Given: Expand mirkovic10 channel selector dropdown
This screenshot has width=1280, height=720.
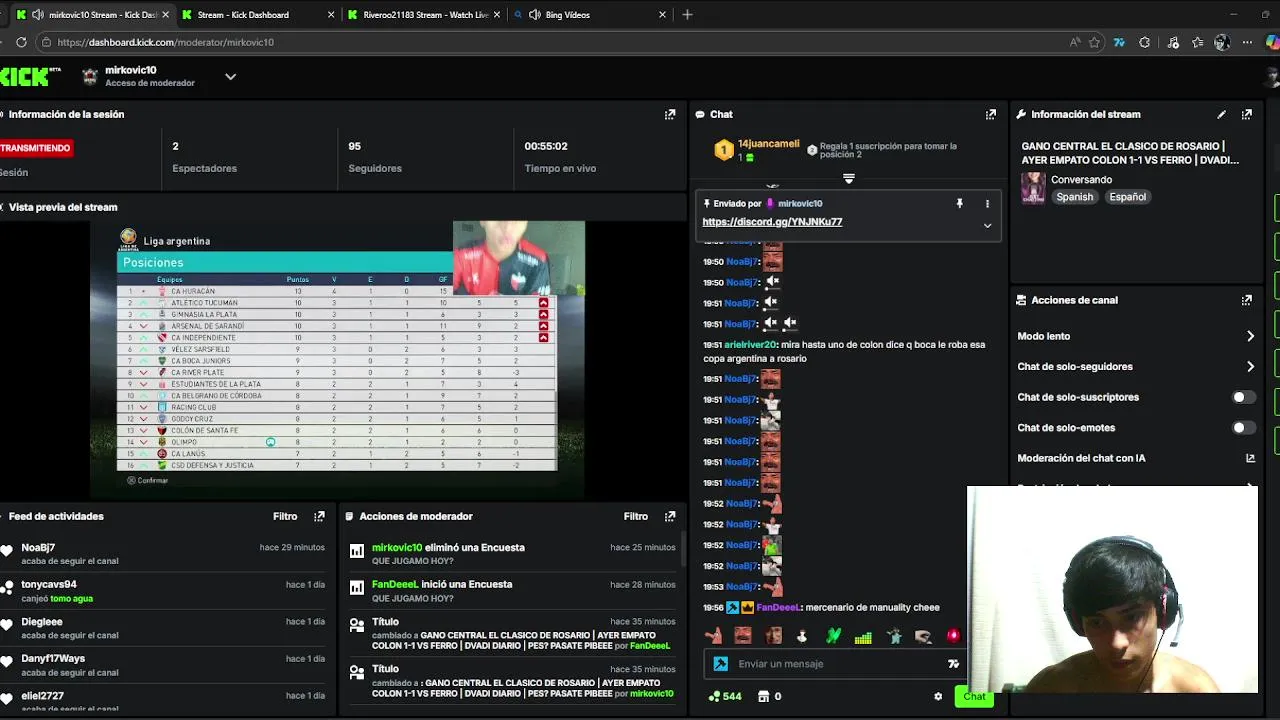Looking at the screenshot, I should 230,76.
